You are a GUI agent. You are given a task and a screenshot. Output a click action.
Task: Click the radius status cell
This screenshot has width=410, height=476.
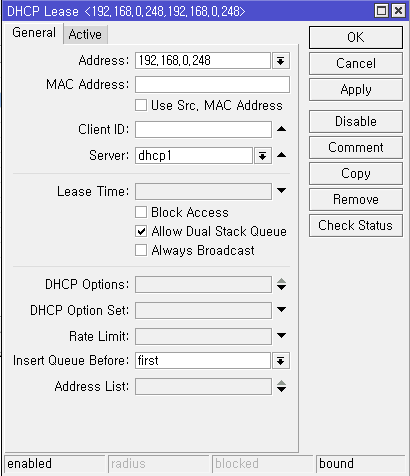(x=159, y=464)
